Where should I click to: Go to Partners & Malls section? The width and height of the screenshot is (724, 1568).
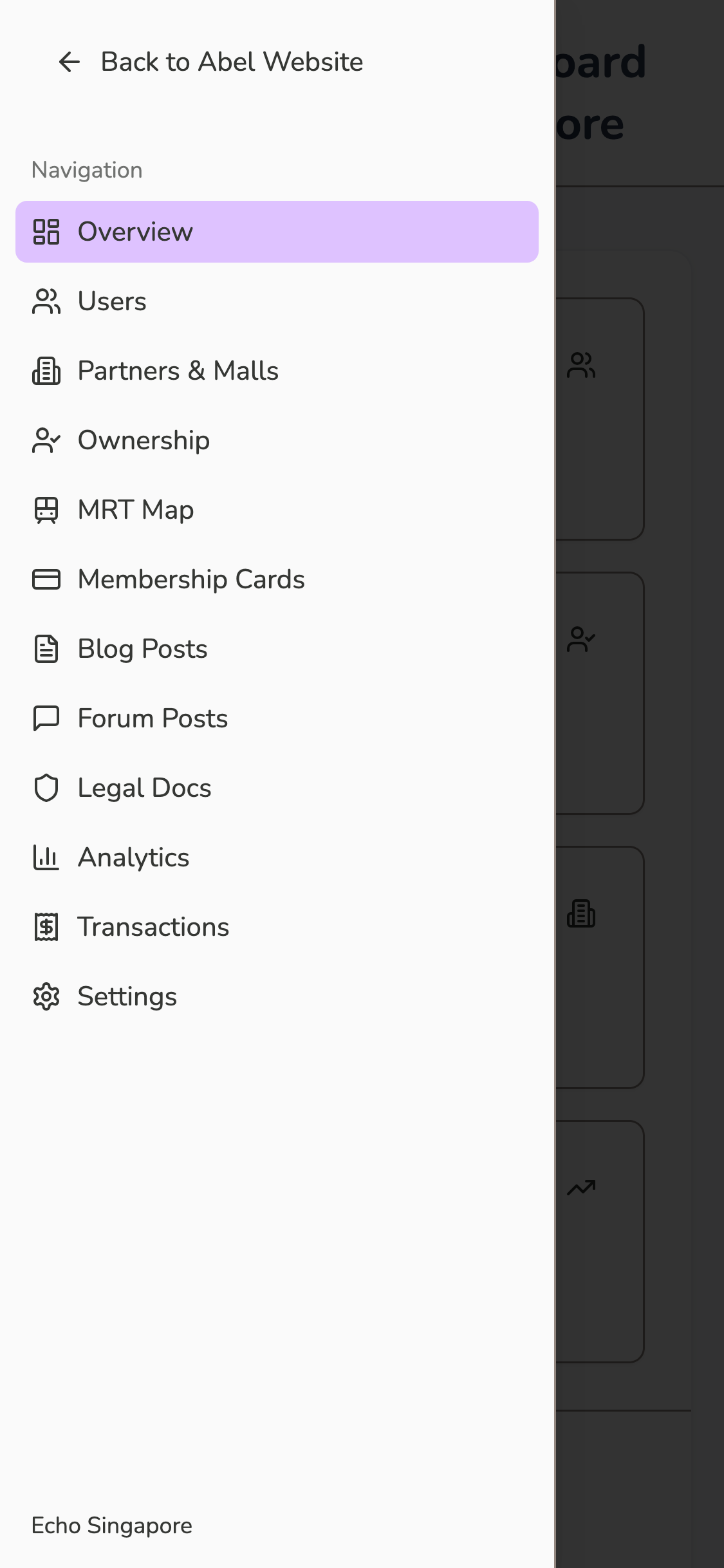178,371
